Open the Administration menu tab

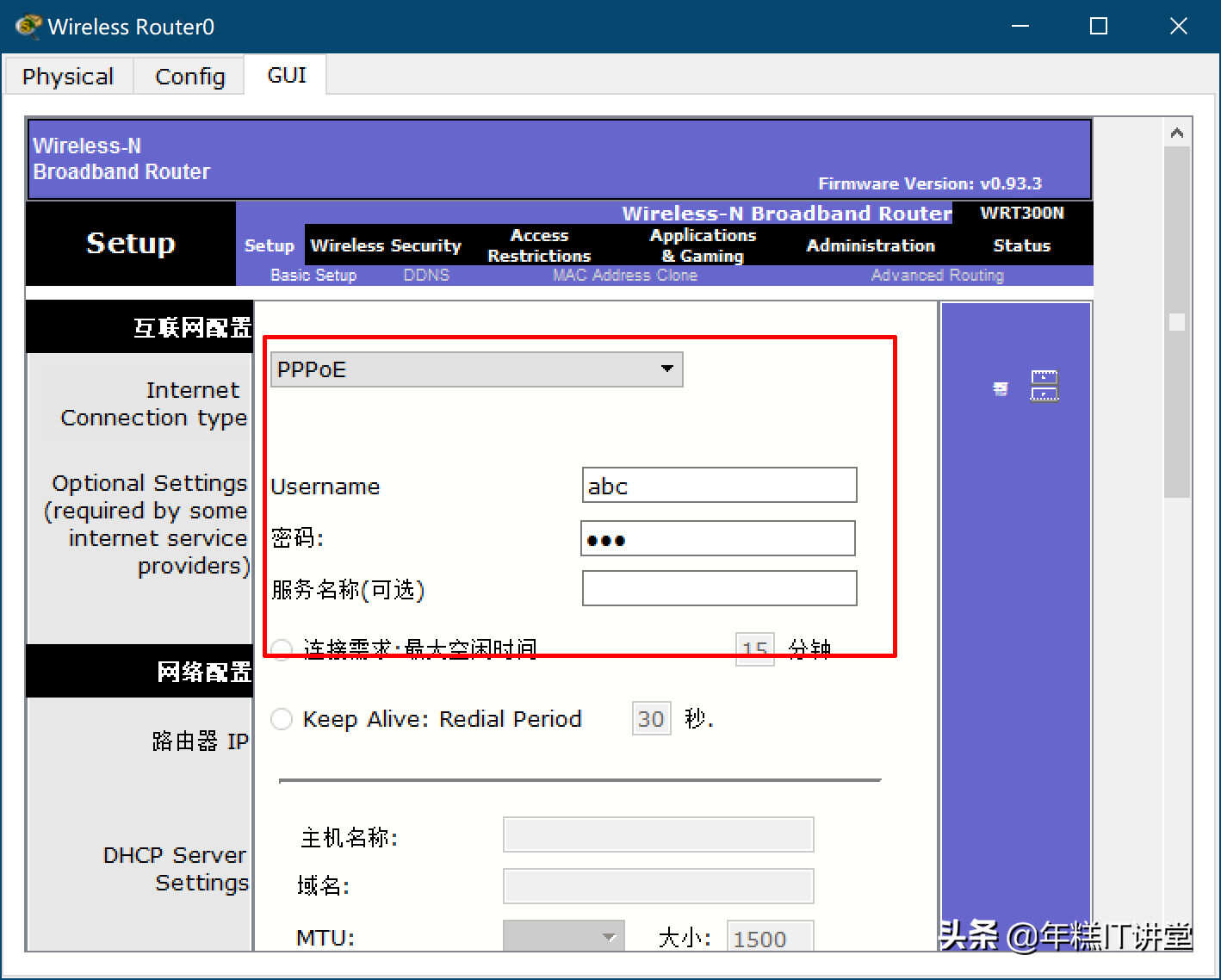[871, 245]
